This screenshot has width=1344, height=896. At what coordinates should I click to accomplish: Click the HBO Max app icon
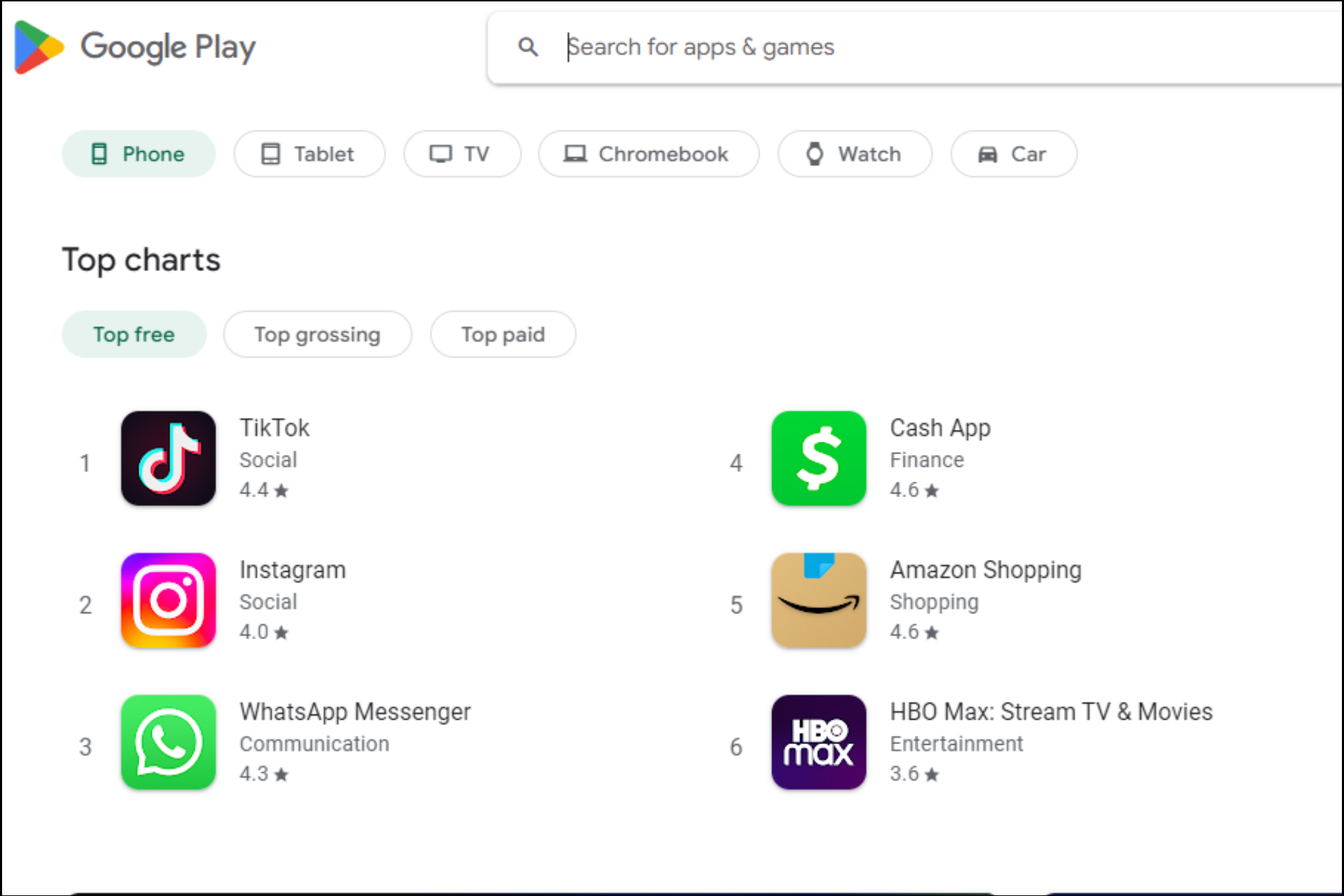coord(818,742)
